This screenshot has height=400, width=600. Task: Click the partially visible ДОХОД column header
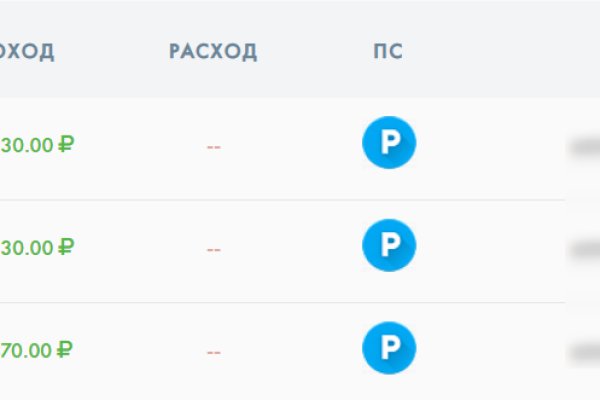pos(27,52)
